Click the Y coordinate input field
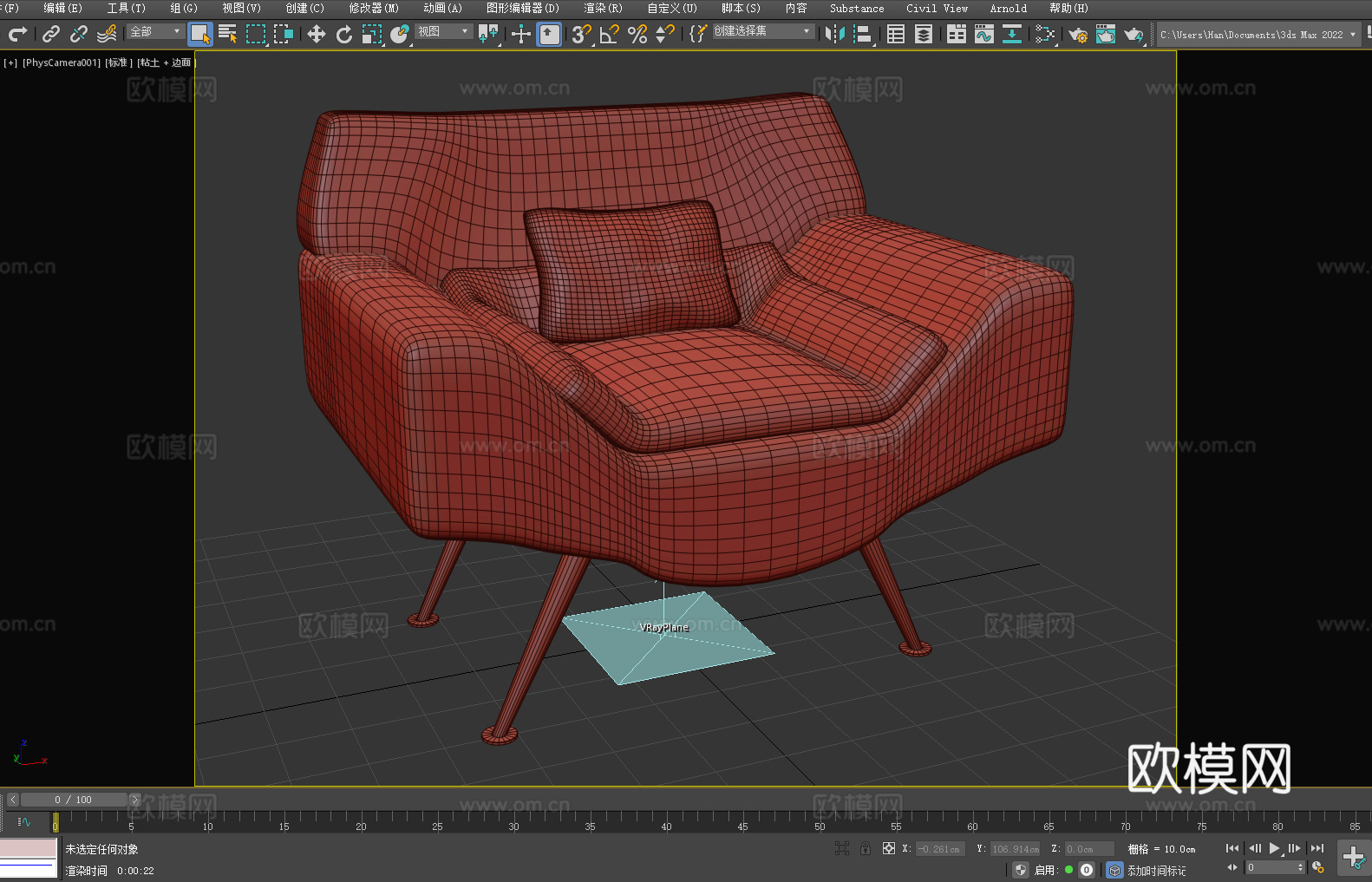 click(x=1015, y=849)
